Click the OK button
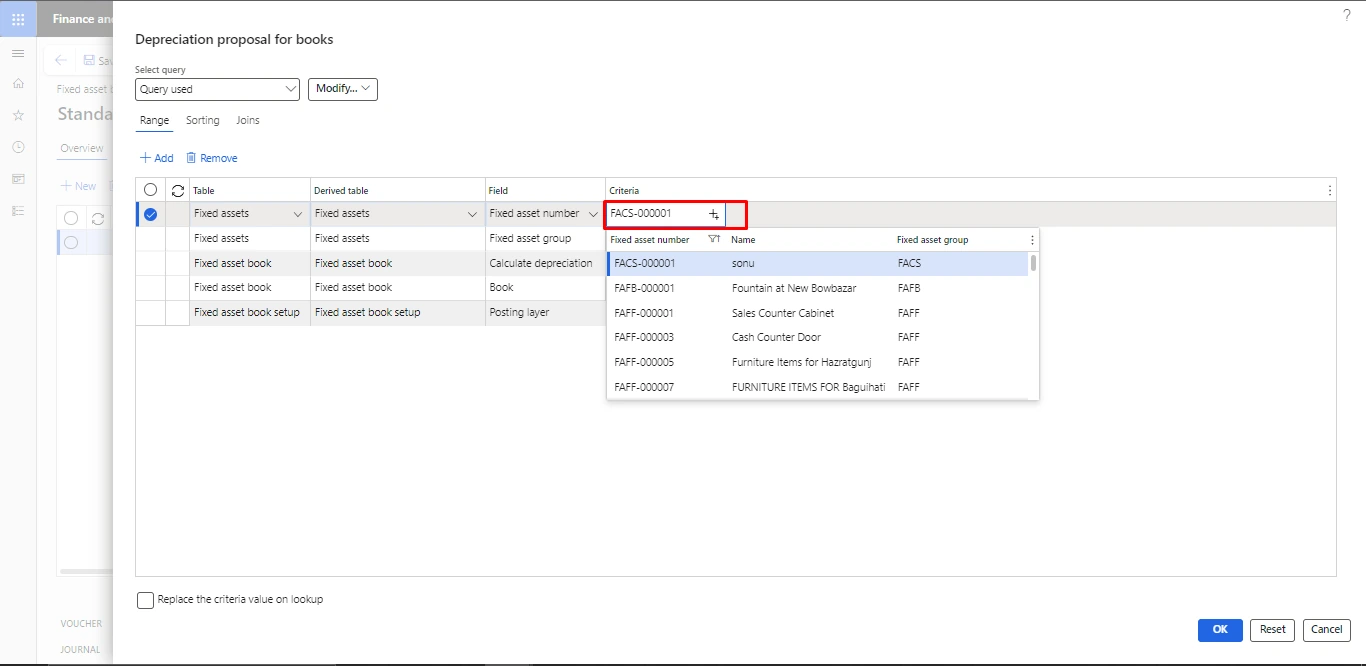1366x666 pixels. [1220, 630]
